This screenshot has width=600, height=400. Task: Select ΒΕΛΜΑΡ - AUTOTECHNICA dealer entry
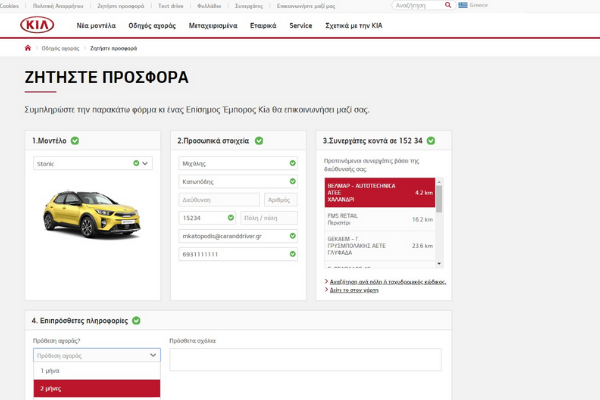(380, 193)
